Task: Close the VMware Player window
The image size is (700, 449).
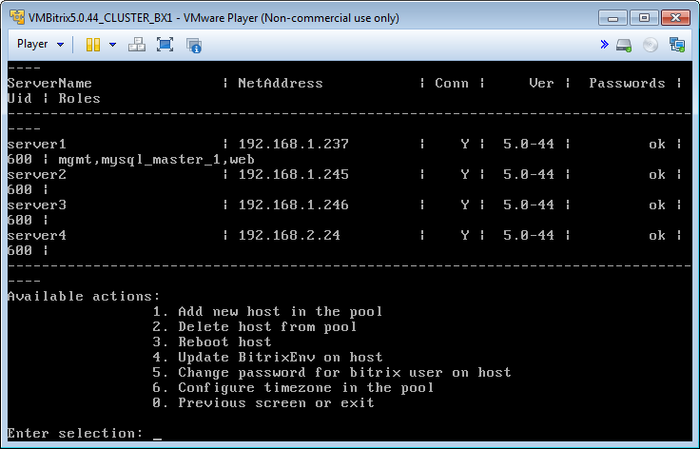Action: (x=676, y=18)
